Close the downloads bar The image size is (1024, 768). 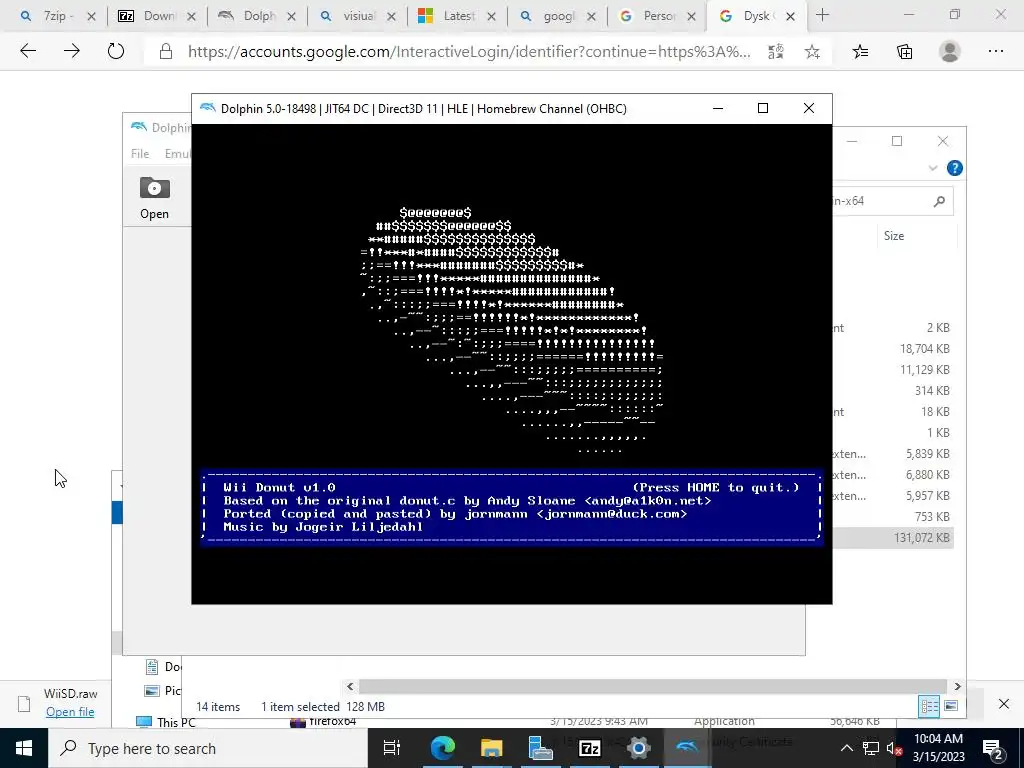pos(1004,703)
